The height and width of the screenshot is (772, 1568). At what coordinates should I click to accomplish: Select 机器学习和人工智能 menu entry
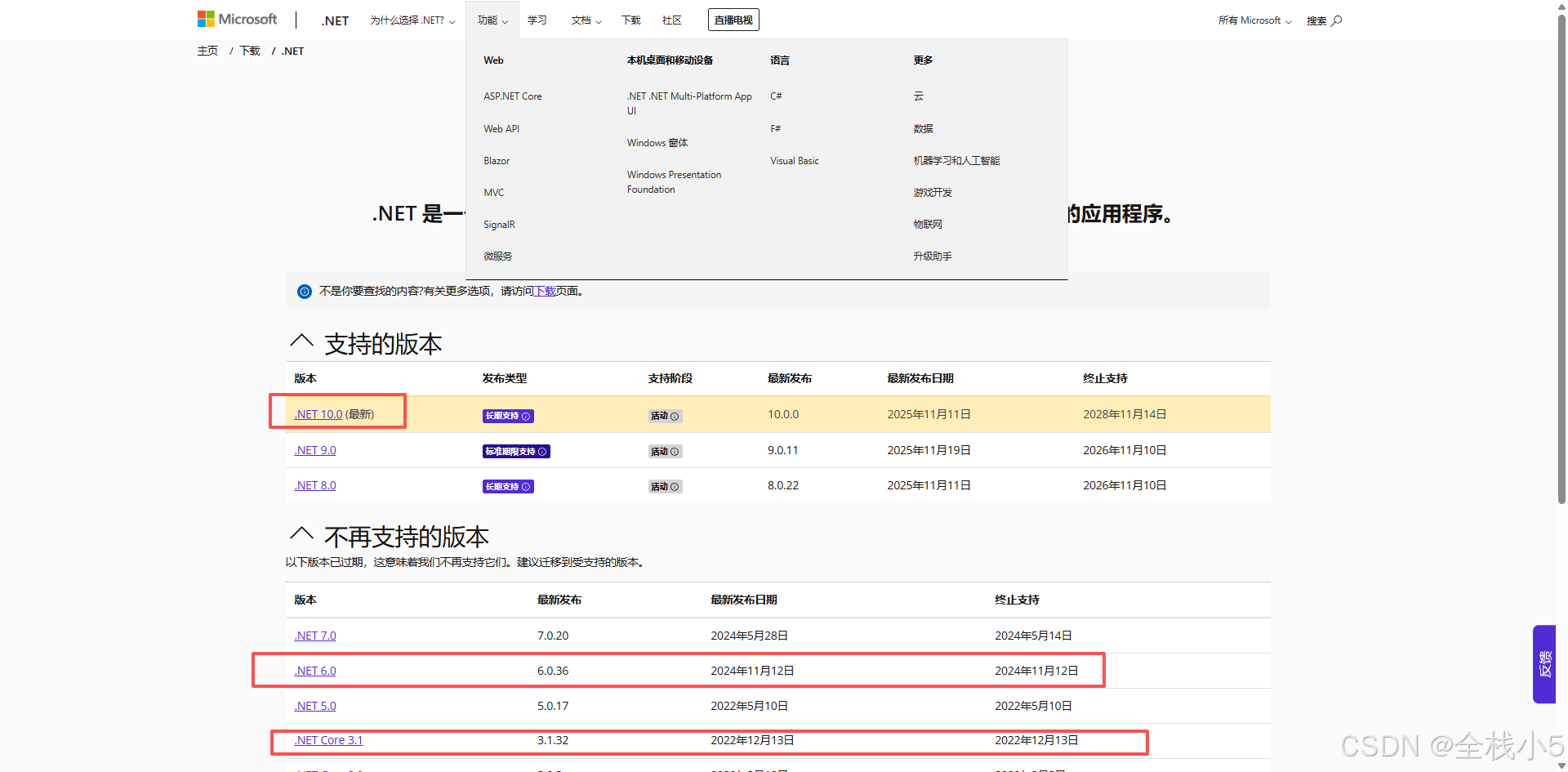click(957, 161)
